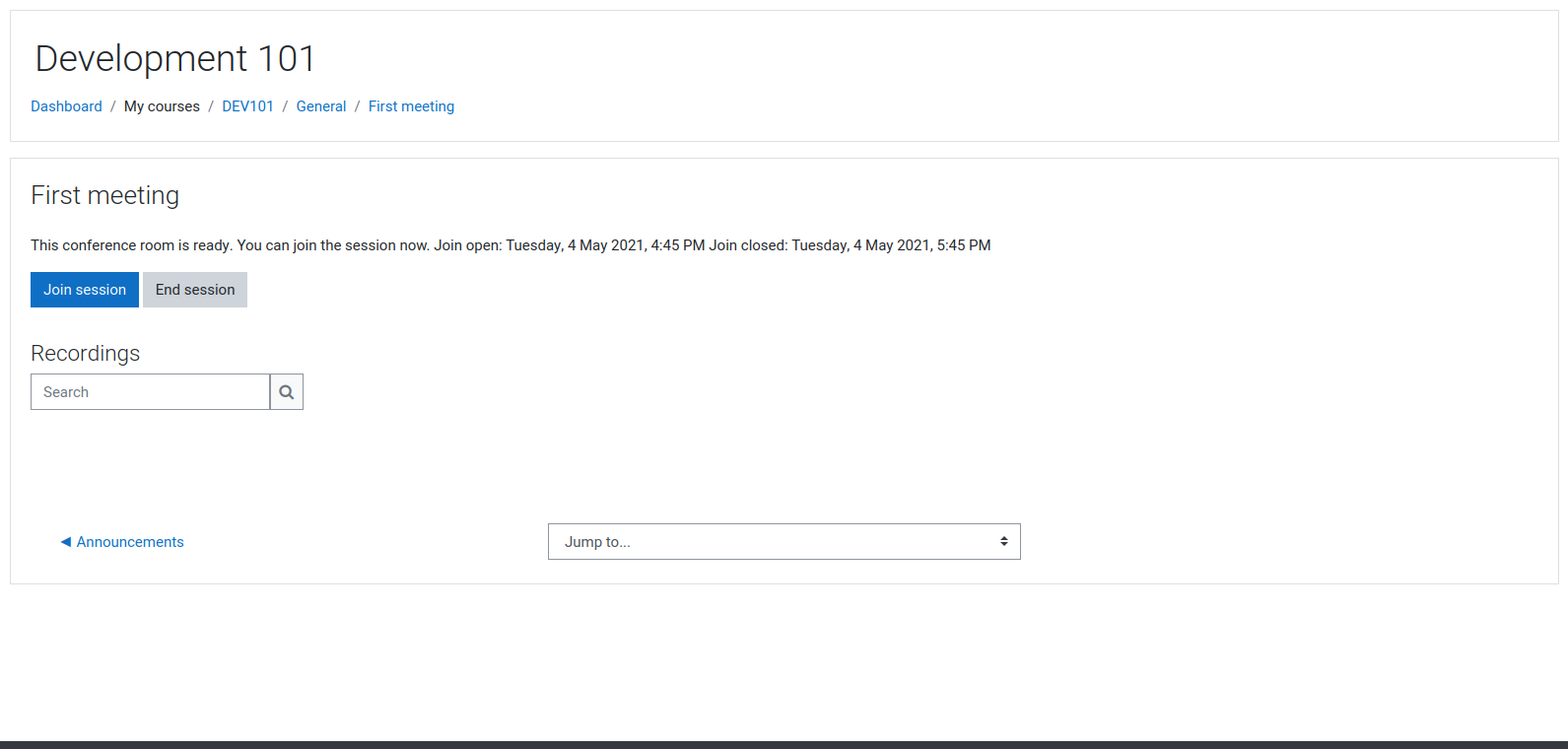End the current session
The height and width of the screenshot is (749, 1568).
(x=195, y=290)
